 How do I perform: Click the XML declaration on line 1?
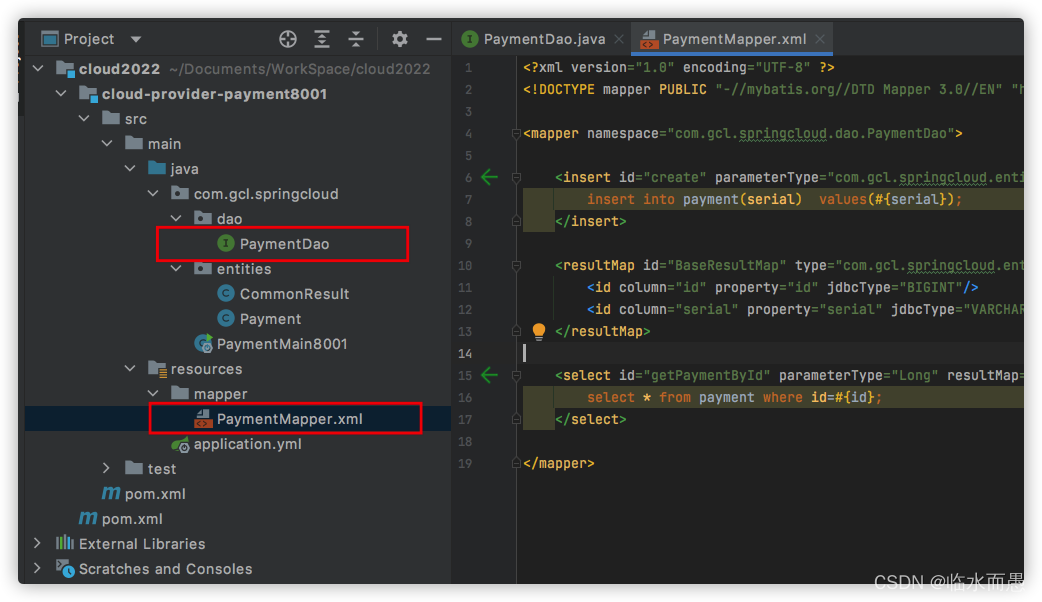tap(678, 67)
